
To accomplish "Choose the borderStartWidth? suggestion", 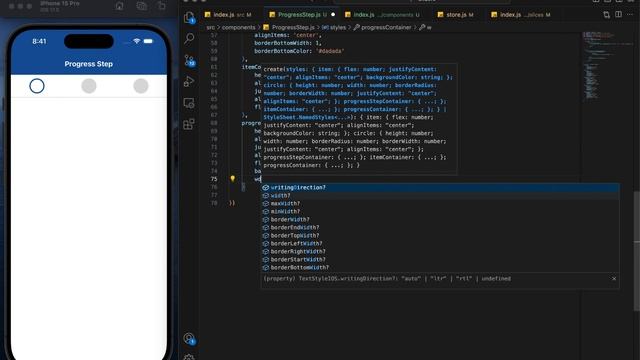I will pos(440,259).
